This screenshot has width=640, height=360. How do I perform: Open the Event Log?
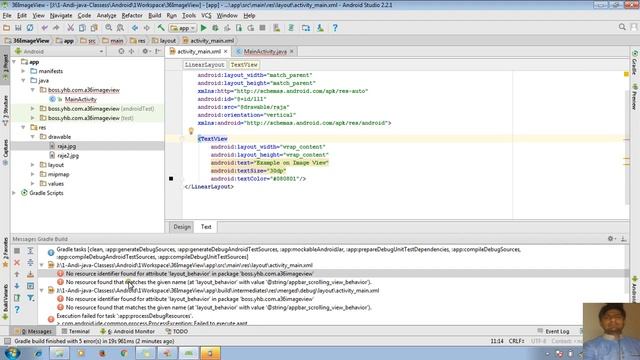click(553, 331)
